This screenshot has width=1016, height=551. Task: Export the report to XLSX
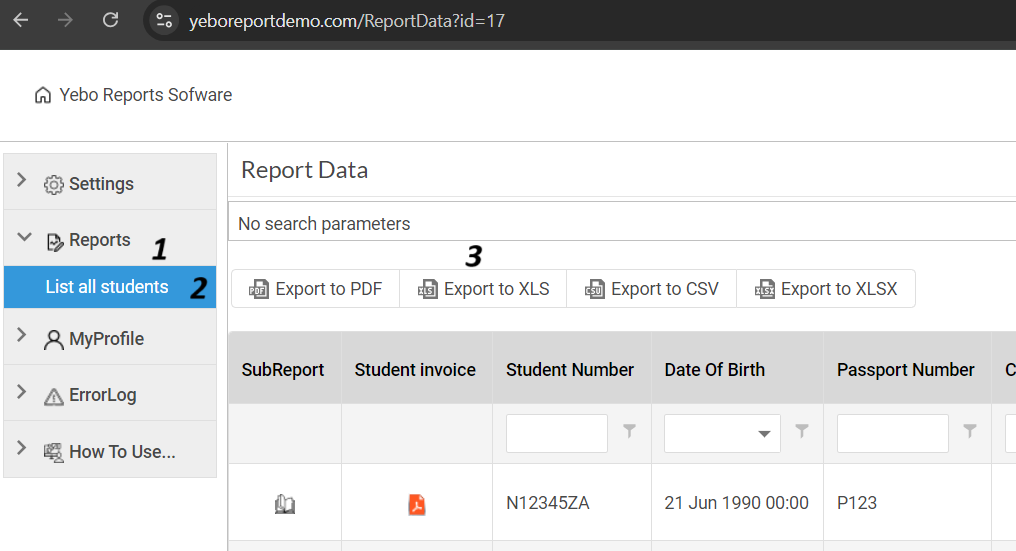(826, 288)
